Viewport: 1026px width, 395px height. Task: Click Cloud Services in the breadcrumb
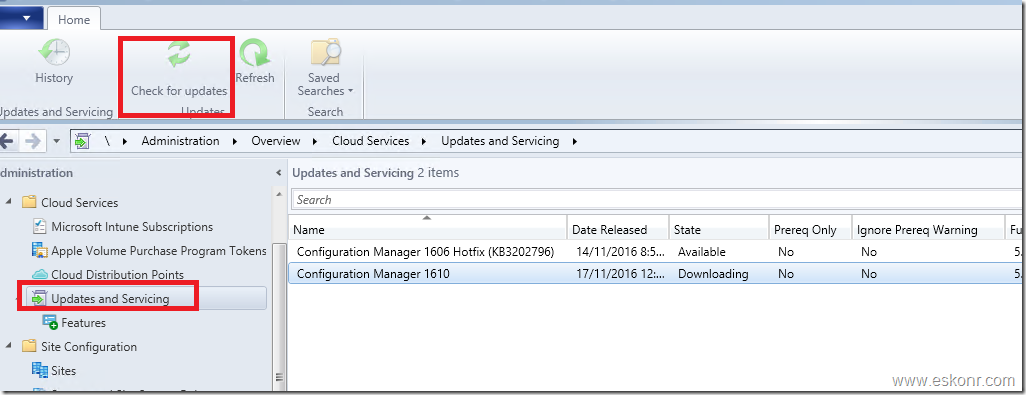(370, 141)
